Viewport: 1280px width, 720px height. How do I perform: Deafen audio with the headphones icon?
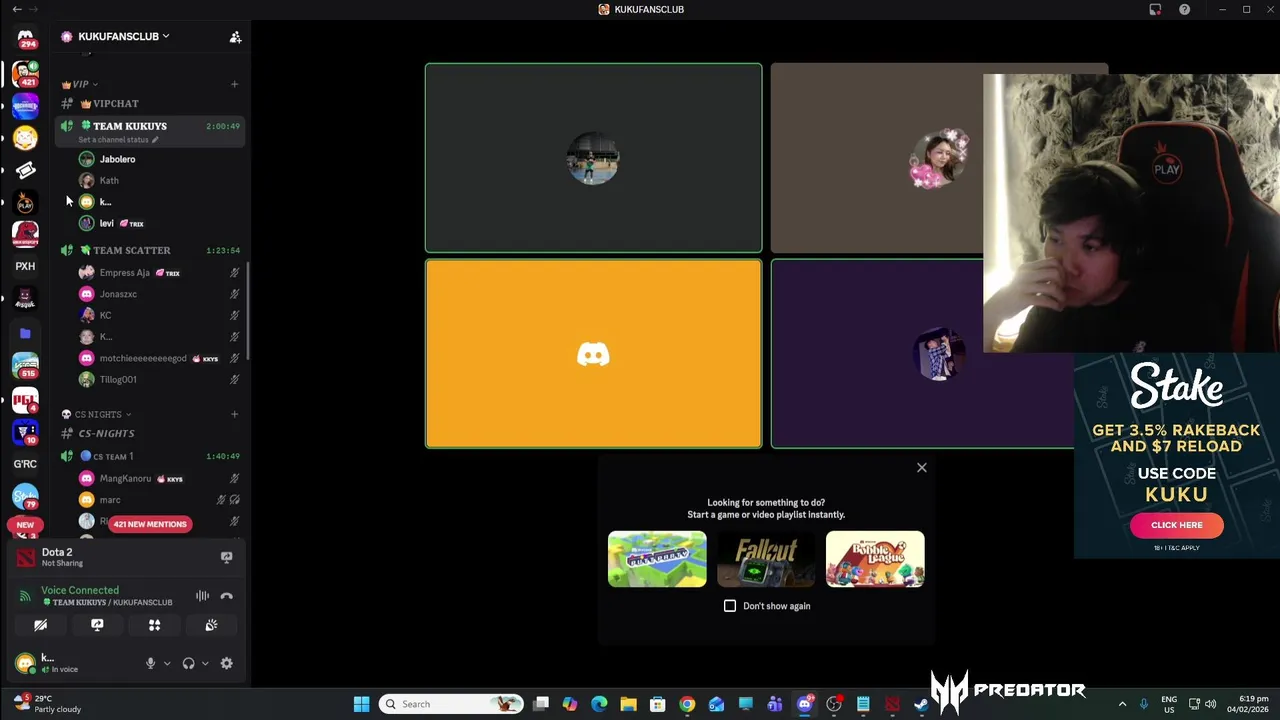click(x=188, y=663)
